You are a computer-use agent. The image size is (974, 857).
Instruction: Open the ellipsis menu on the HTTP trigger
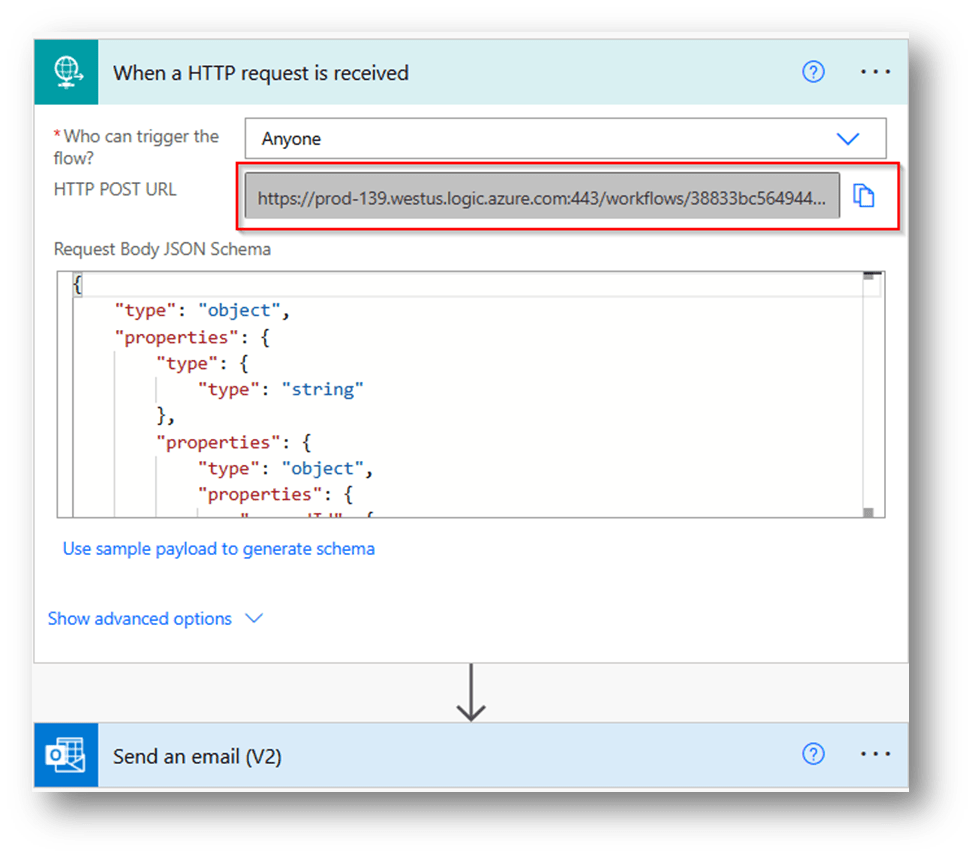point(876,72)
